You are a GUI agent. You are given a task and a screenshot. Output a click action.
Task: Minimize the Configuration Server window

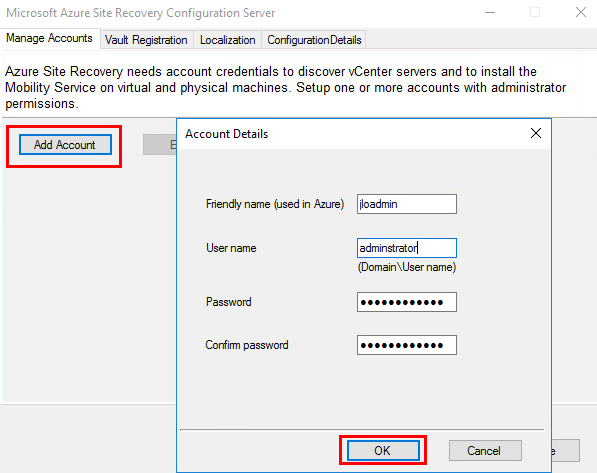490,13
